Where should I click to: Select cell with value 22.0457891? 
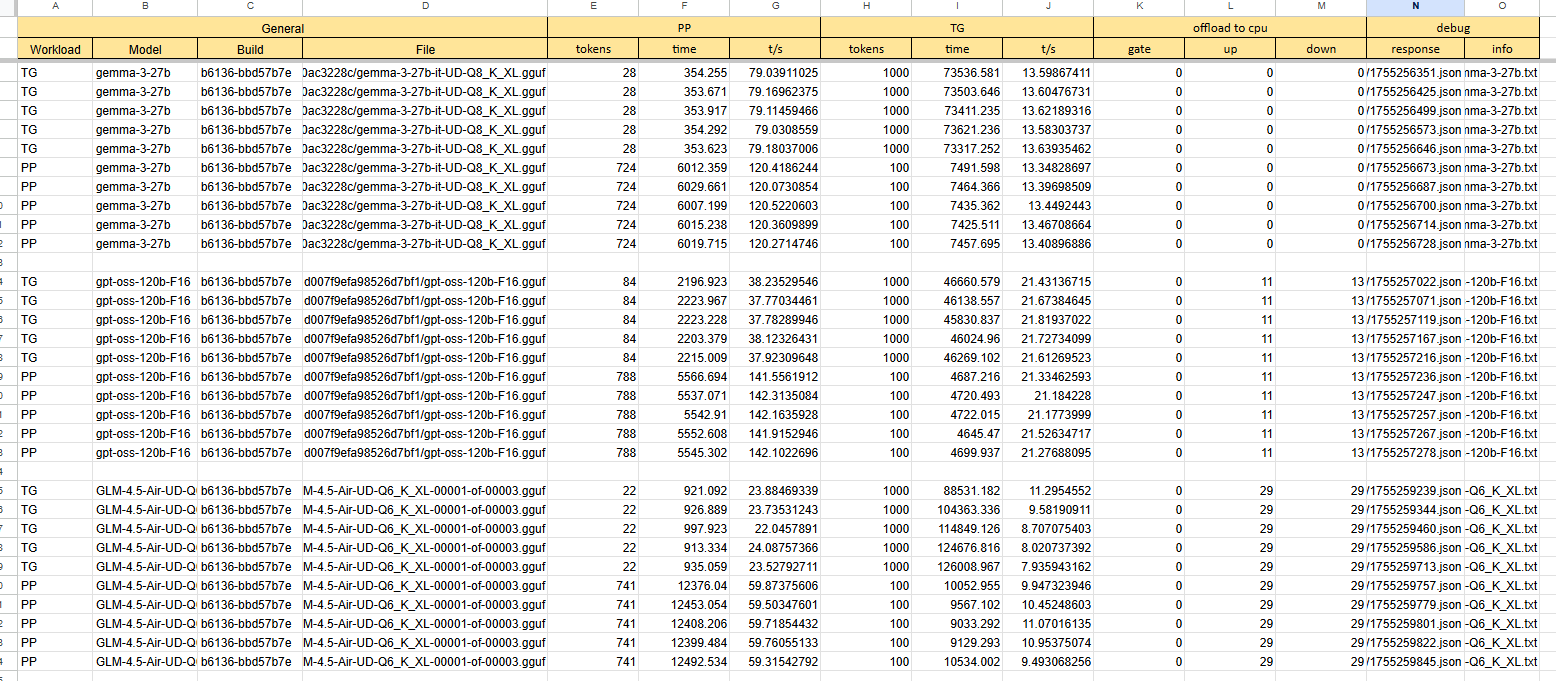(x=775, y=529)
